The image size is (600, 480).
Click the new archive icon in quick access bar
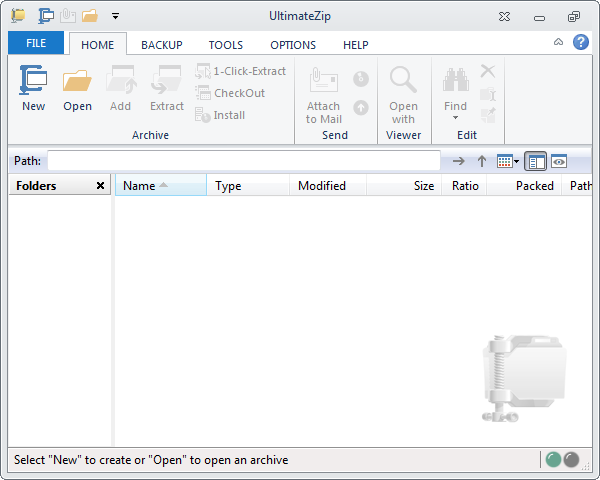pyautogui.click(x=46, y=16)
